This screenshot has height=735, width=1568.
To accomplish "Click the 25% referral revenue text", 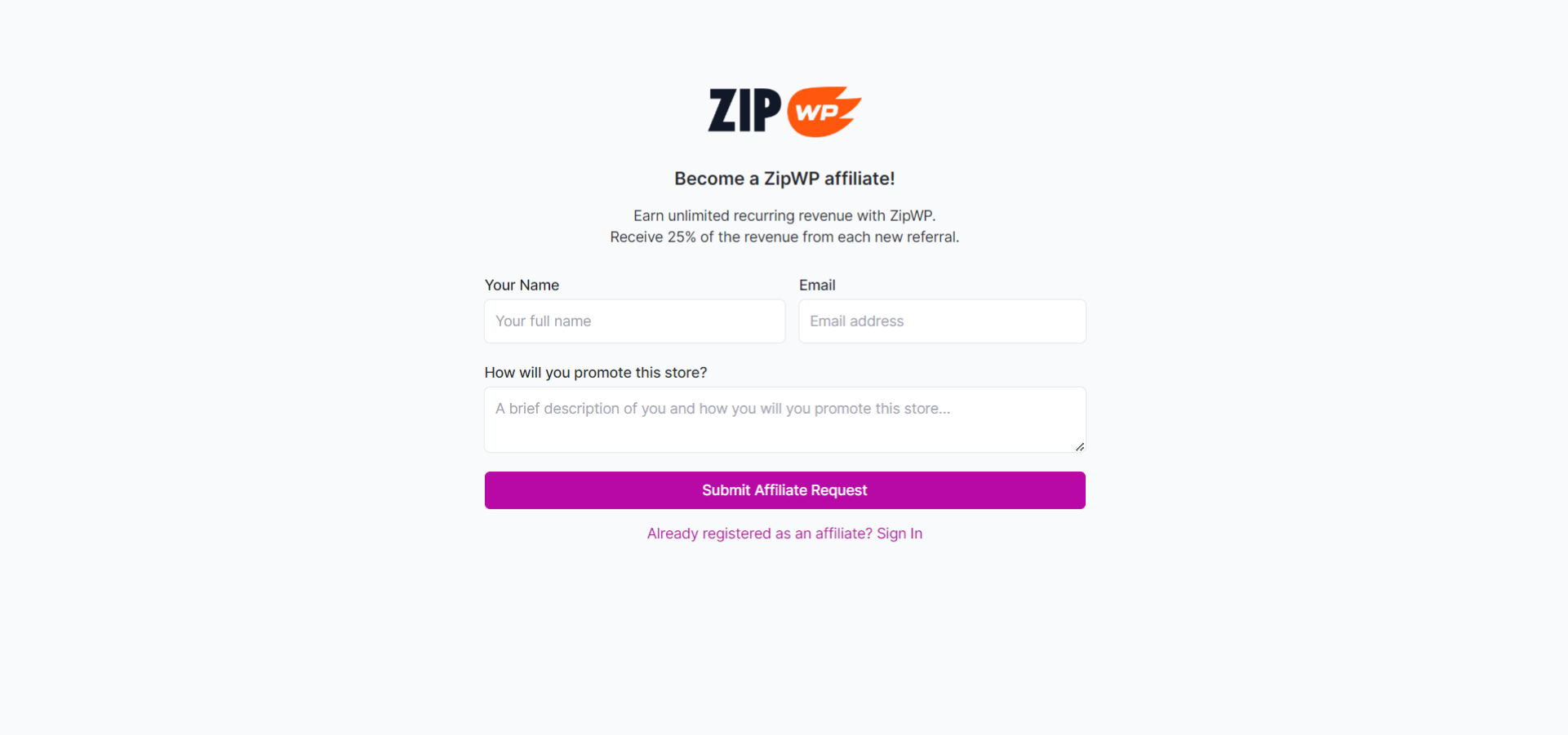I will point(784,237).
